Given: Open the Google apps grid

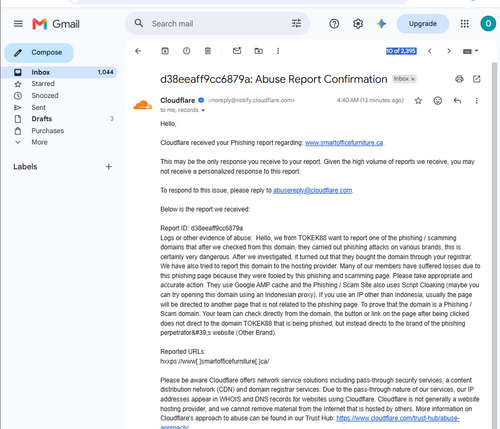Looking at the screenshot, I should pos(465,24).
